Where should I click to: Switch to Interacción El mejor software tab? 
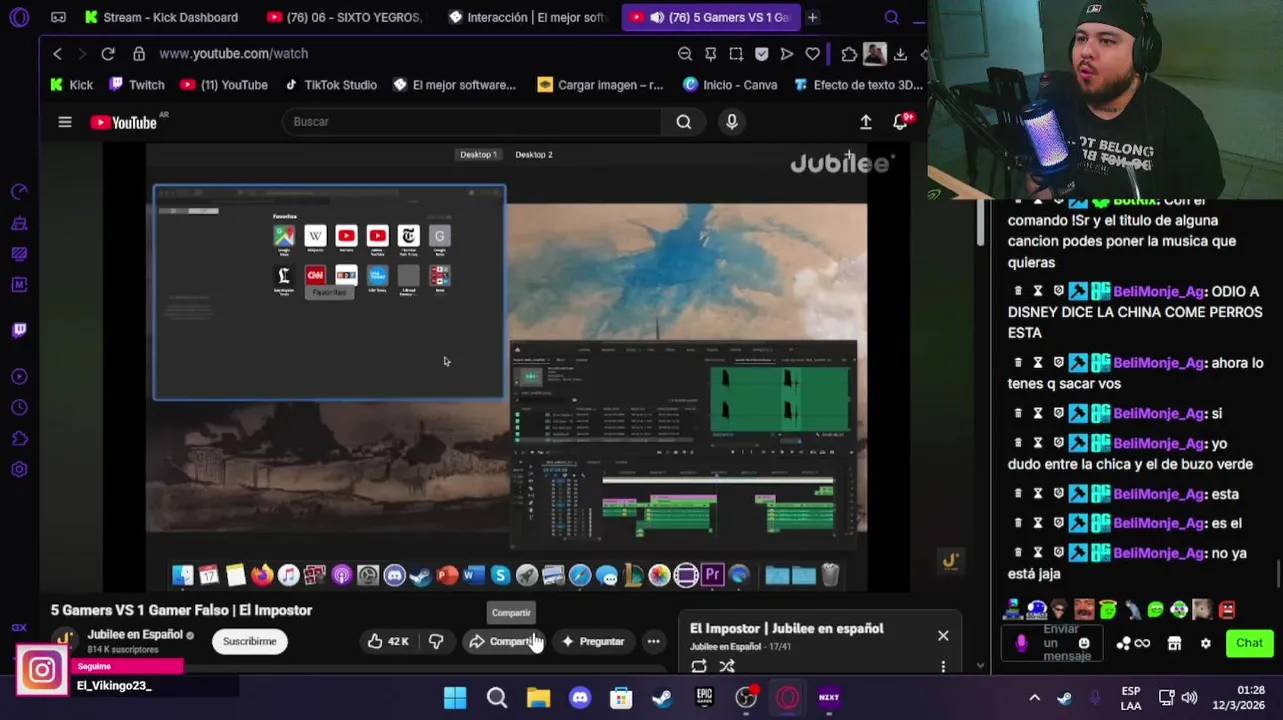pyautogui.click(x=527, y=17)
